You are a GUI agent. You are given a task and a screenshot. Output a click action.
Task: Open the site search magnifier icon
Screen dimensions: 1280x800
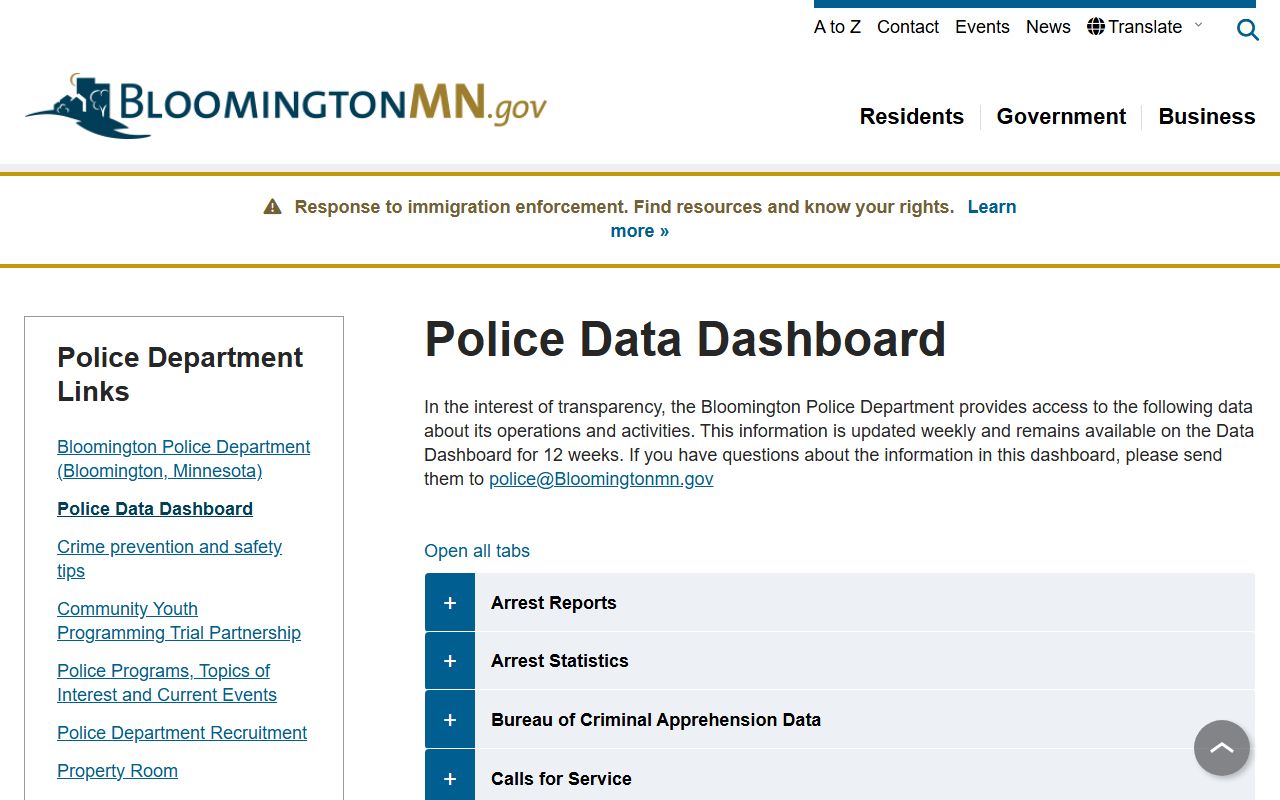tap(1247, 29)
